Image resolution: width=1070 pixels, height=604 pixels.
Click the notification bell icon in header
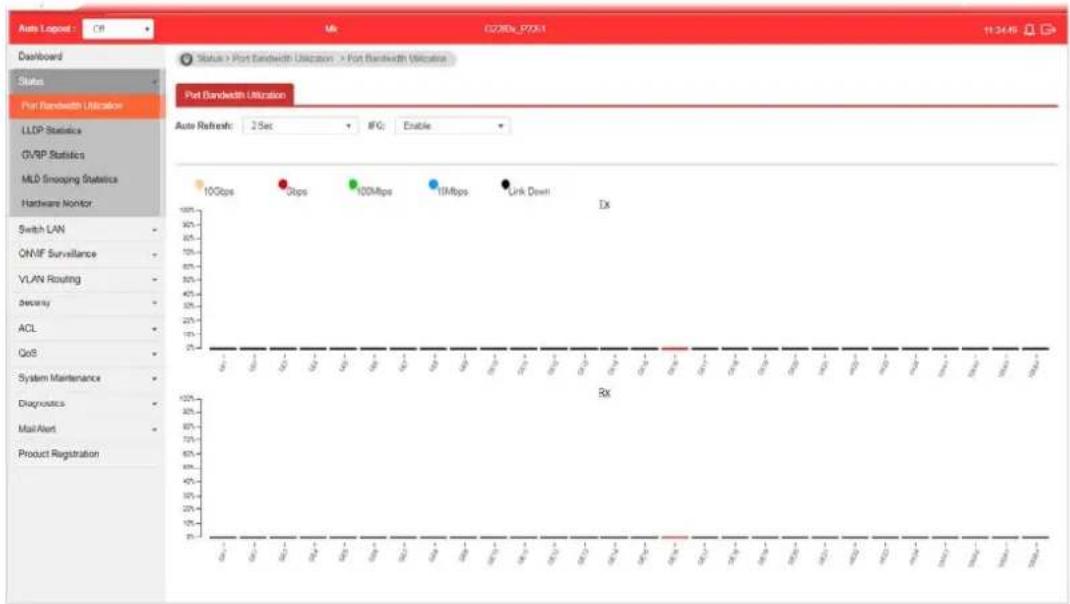click(1029, 30)
